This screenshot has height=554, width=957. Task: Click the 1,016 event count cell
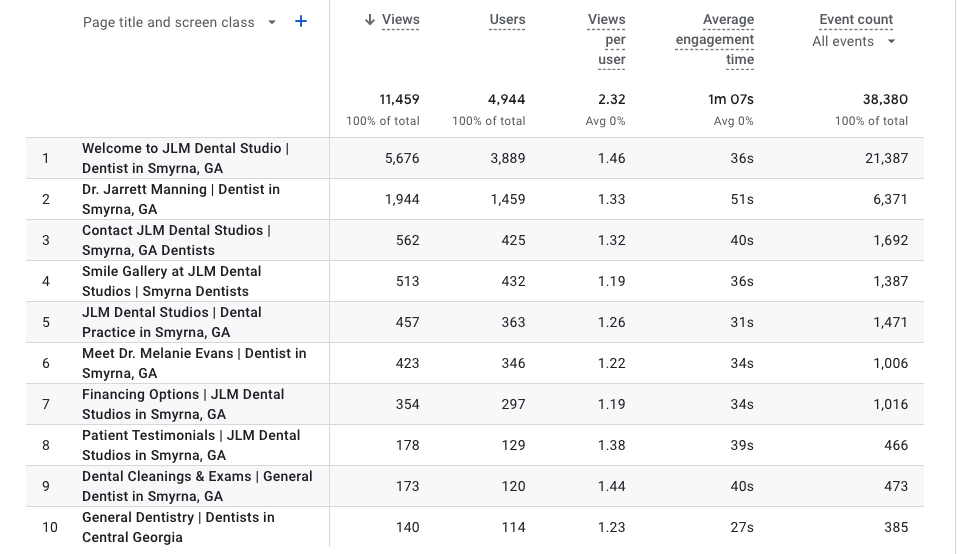[890, 404]
